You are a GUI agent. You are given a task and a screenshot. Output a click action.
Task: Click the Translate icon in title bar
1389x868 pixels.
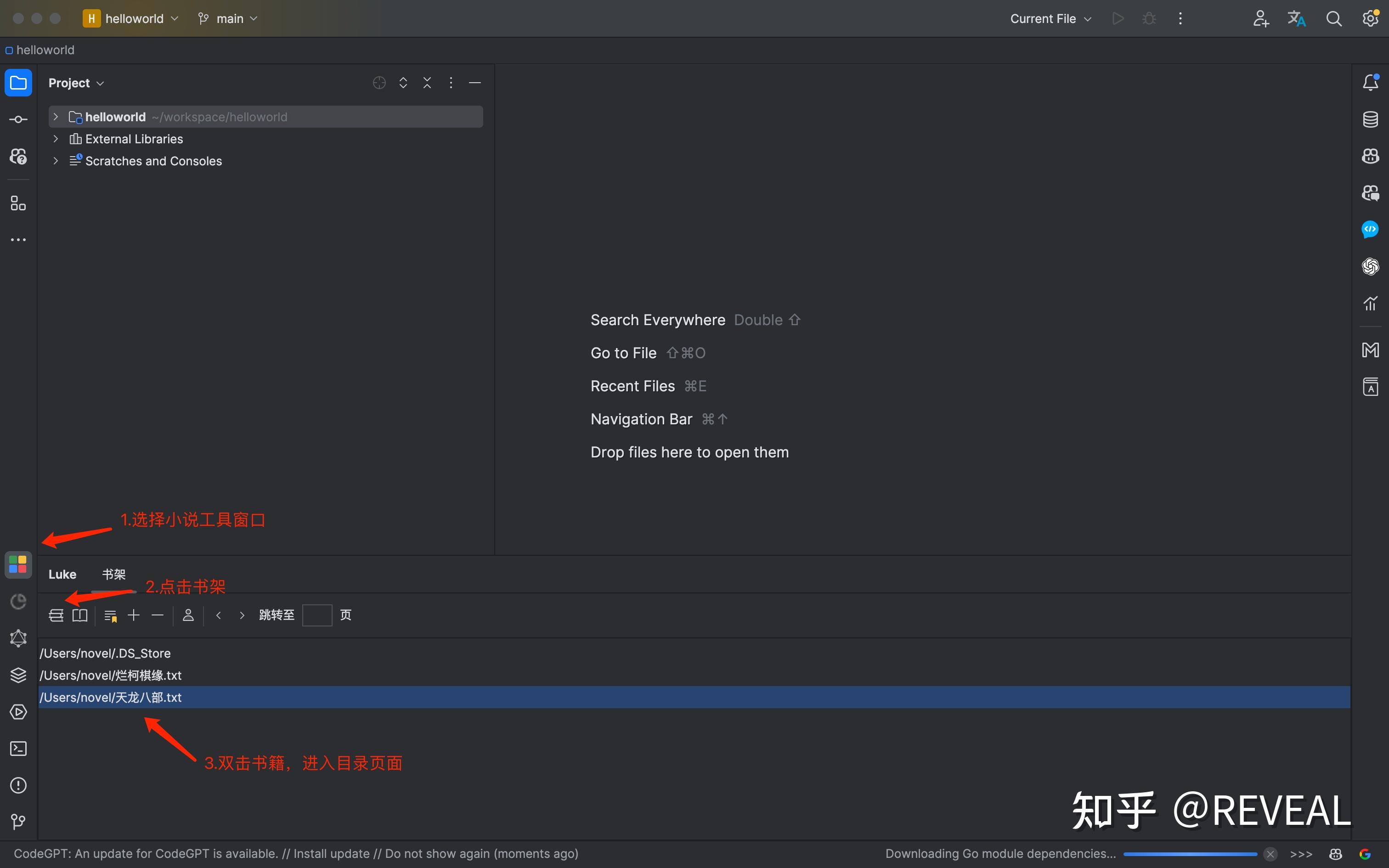[1296, 18]
